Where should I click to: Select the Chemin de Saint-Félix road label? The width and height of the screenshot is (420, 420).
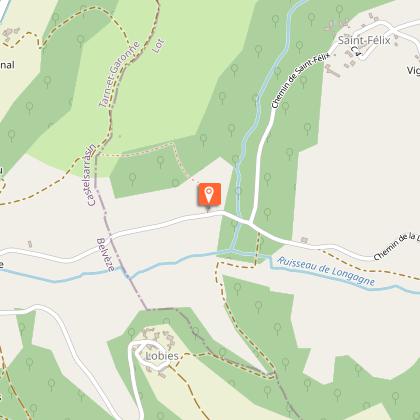[x=299, y=81]
